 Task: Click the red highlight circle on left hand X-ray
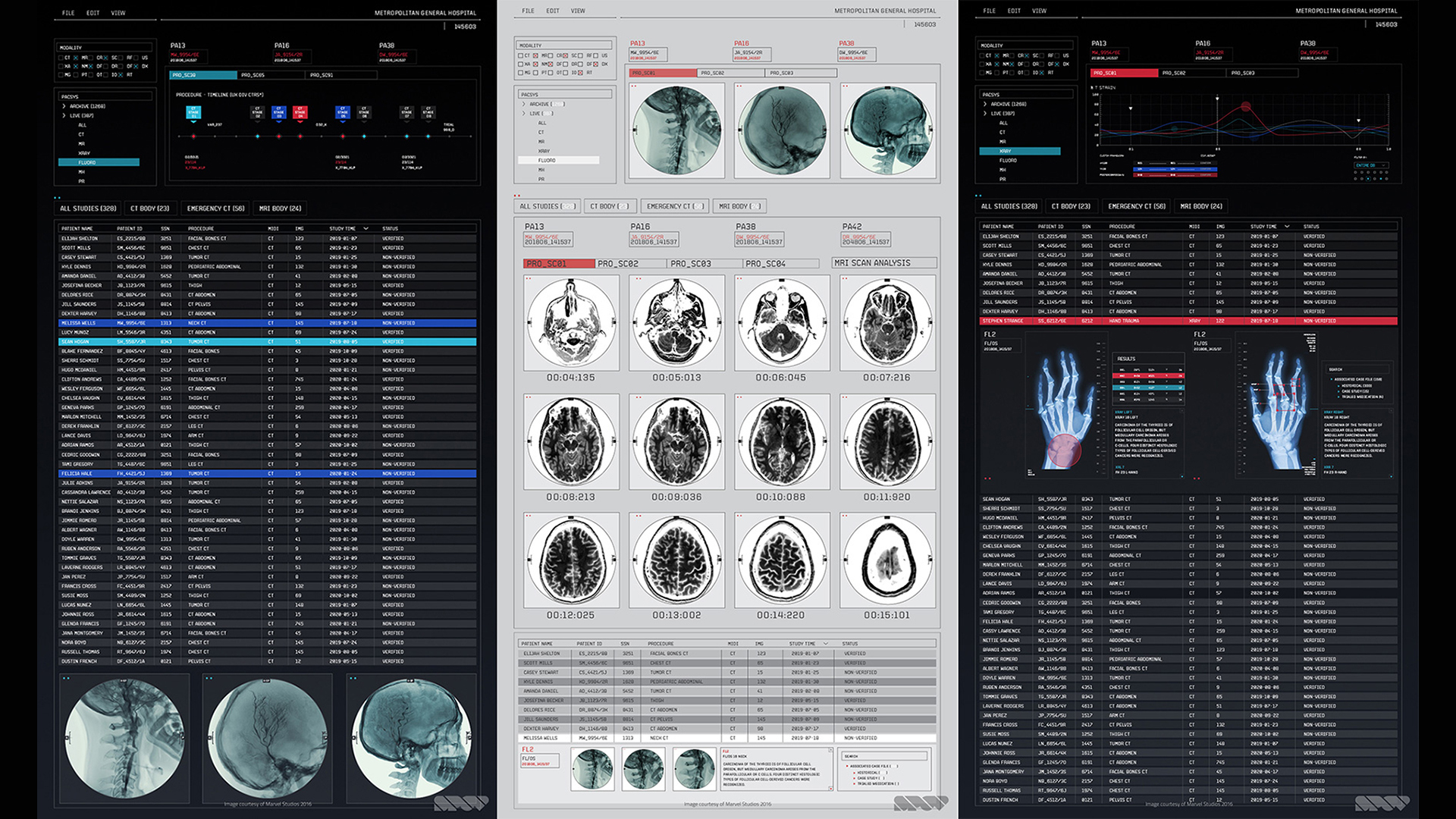coord(1064,450)
